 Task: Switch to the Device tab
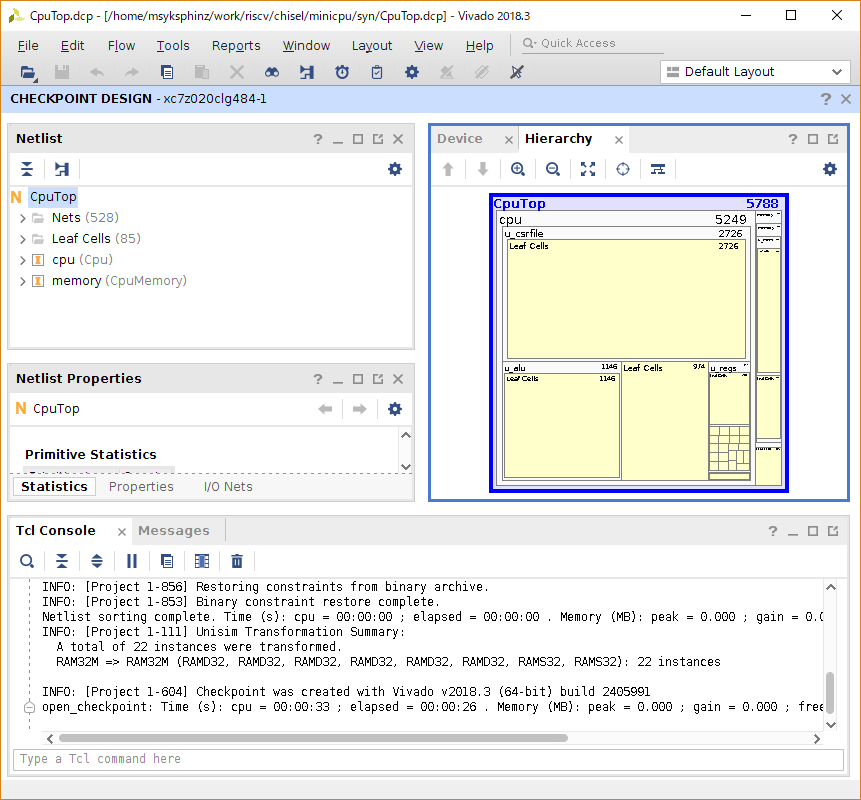[460, 139]
